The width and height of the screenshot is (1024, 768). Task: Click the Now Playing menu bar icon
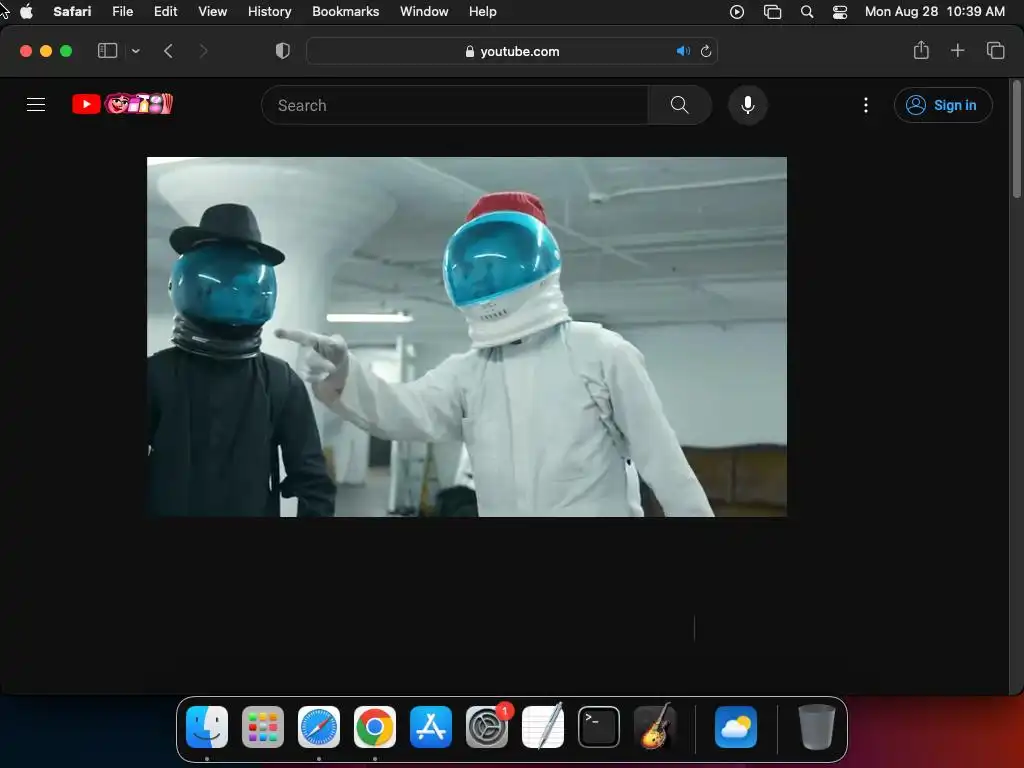(737, 12)
